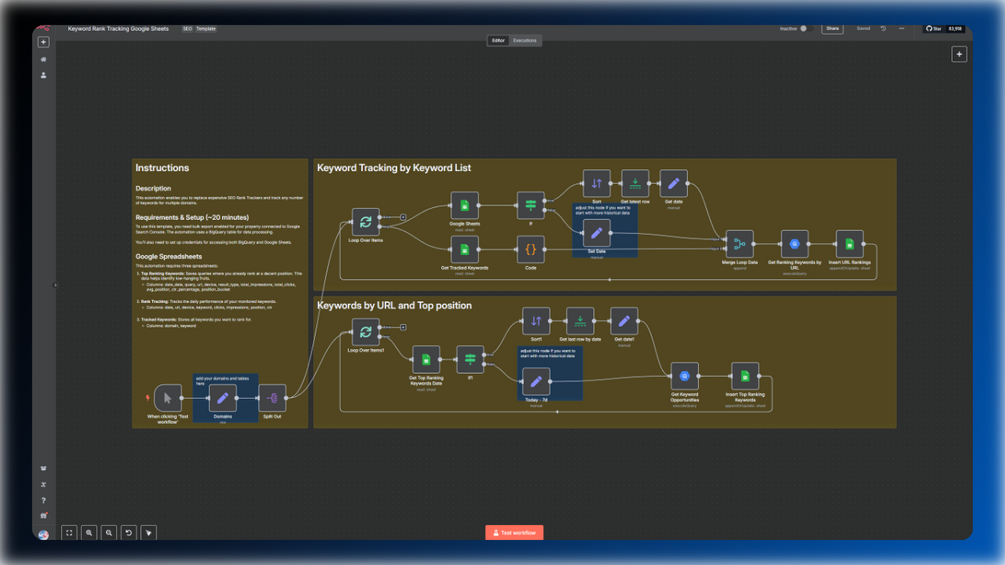Edit the workflow name Keyword Rank Tracking

pos(119,29)
